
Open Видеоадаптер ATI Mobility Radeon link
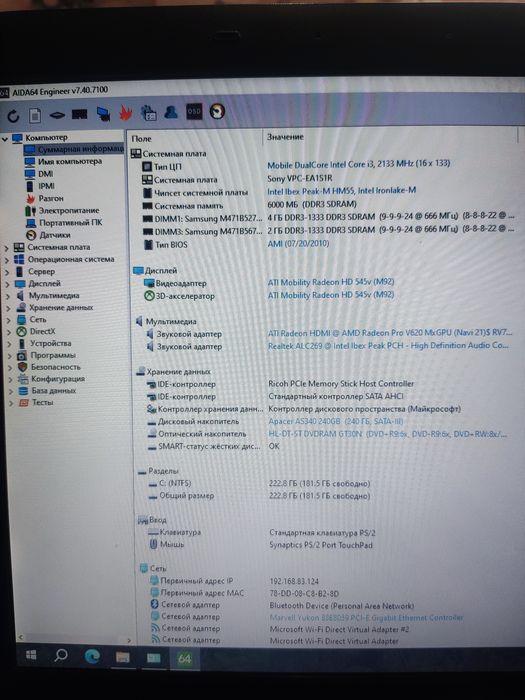tap(331, 282)
